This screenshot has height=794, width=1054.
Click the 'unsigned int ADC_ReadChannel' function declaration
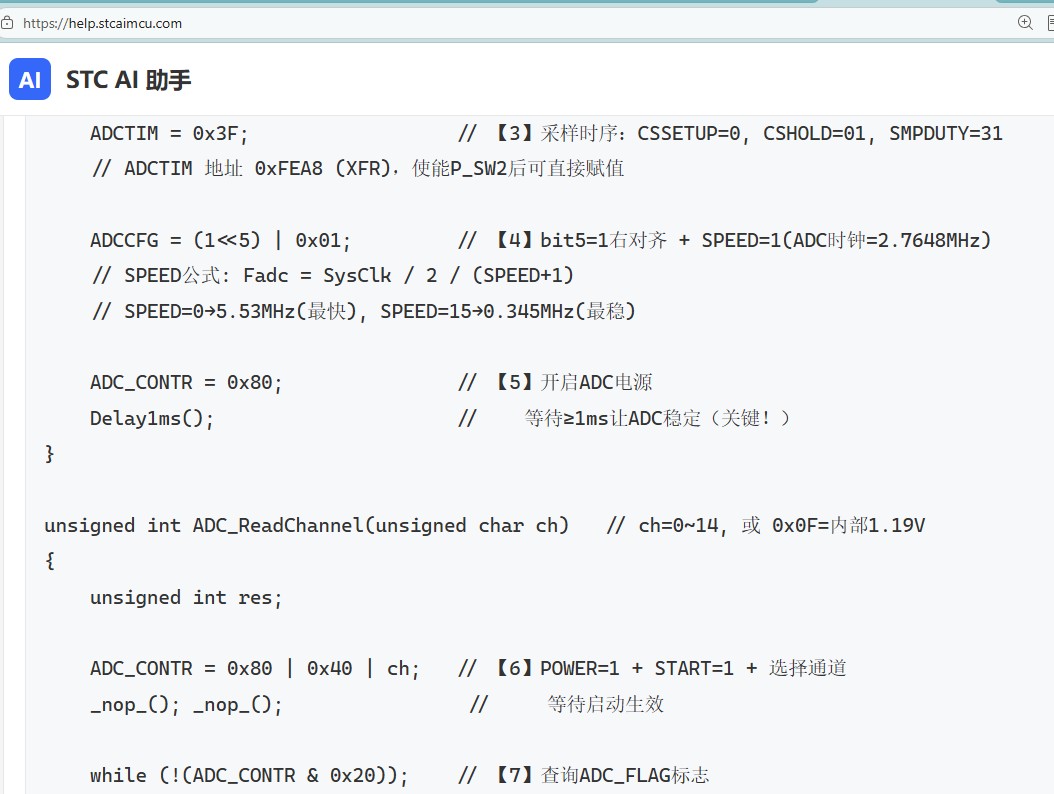(x=307, y=525)
